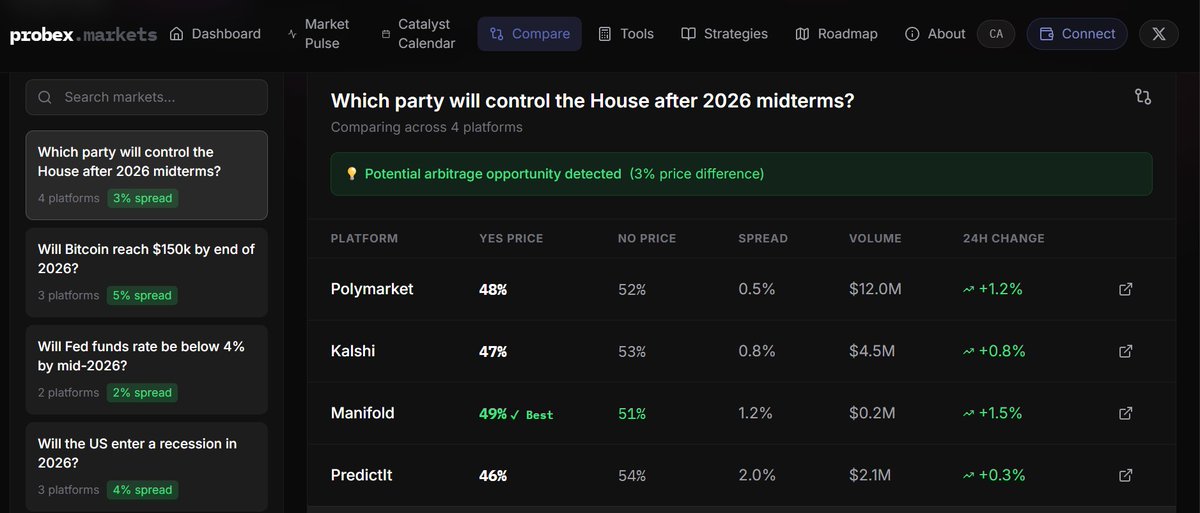1200x513 pixels.
Task: Open the Catalyst Calendar
Action: point(419,34)
